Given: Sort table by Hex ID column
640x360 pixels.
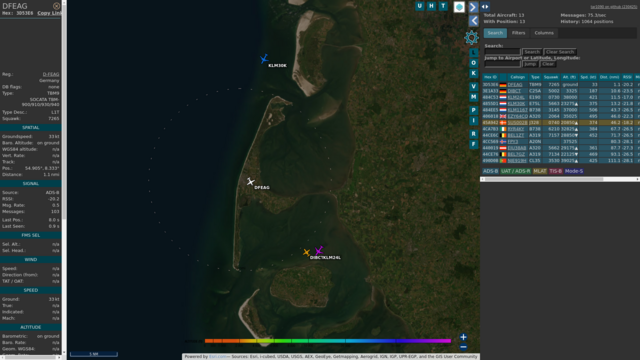Looking at the screenshot, I should click(490, 77).
